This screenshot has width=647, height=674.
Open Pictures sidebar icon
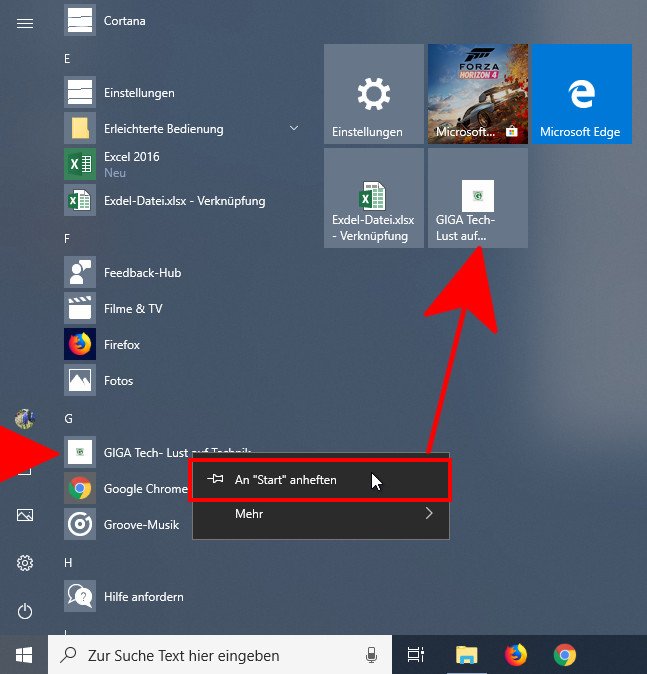click(x=25, y=515)
